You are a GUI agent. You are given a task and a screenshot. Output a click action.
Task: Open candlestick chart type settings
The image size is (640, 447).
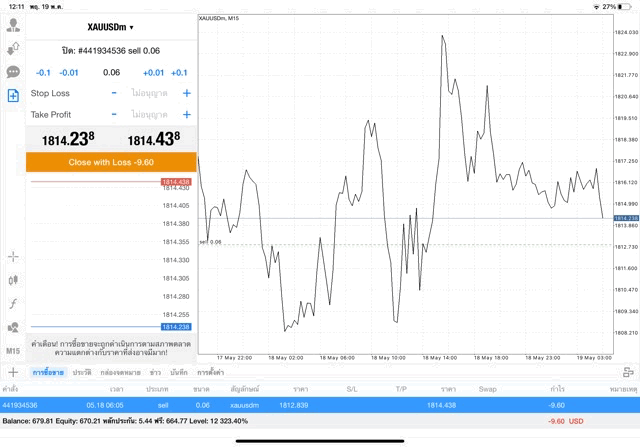[13, 280]
